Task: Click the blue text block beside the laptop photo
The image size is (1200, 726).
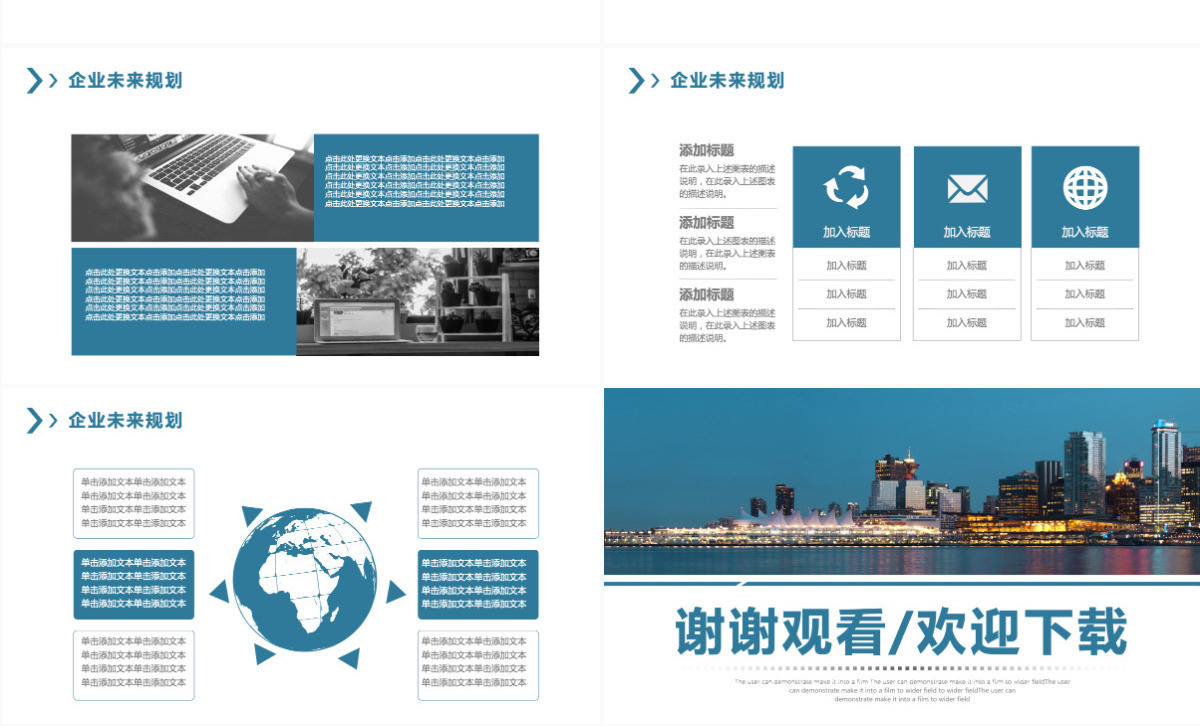Action: [427, 188]
